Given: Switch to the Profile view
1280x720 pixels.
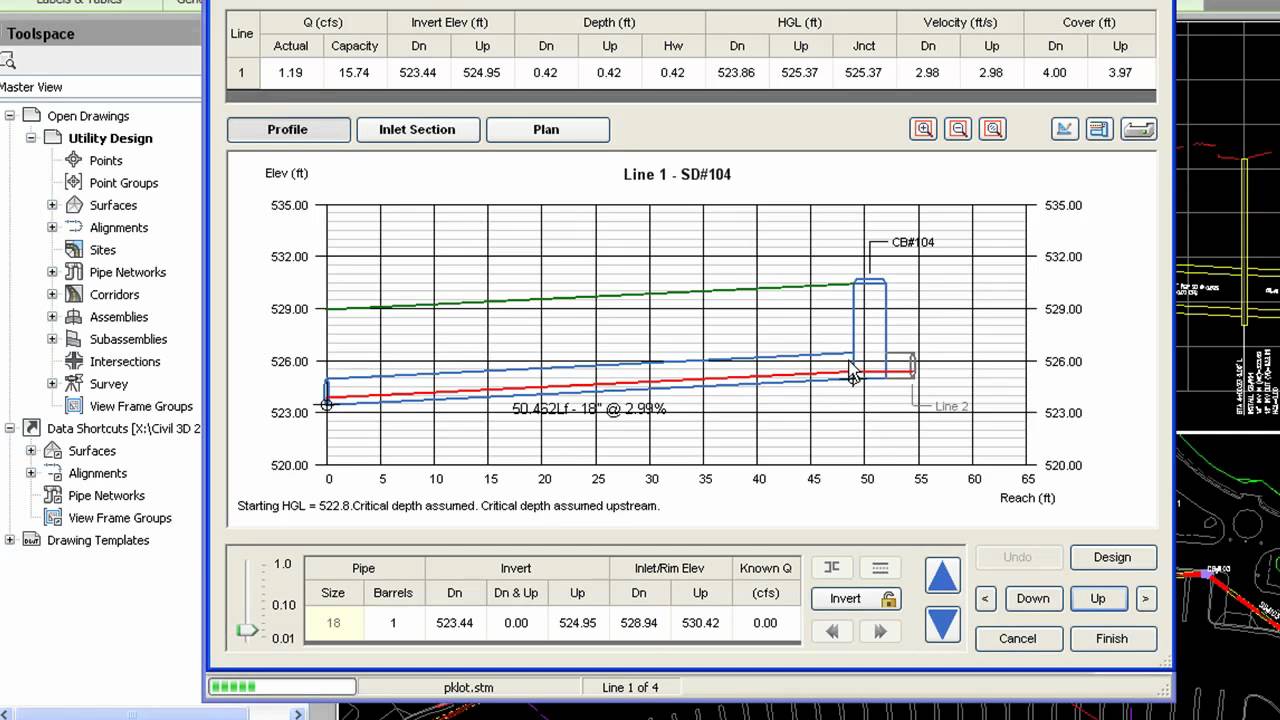Looking at the screenshot, I should 289,130.
